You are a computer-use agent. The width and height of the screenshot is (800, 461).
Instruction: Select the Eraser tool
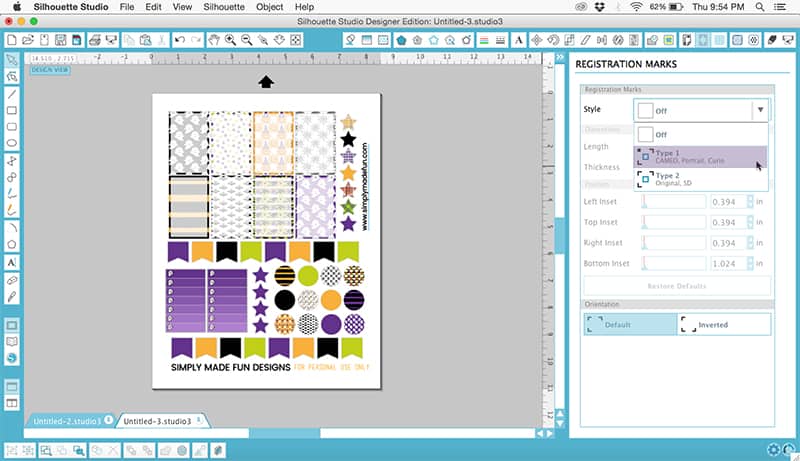11,280
